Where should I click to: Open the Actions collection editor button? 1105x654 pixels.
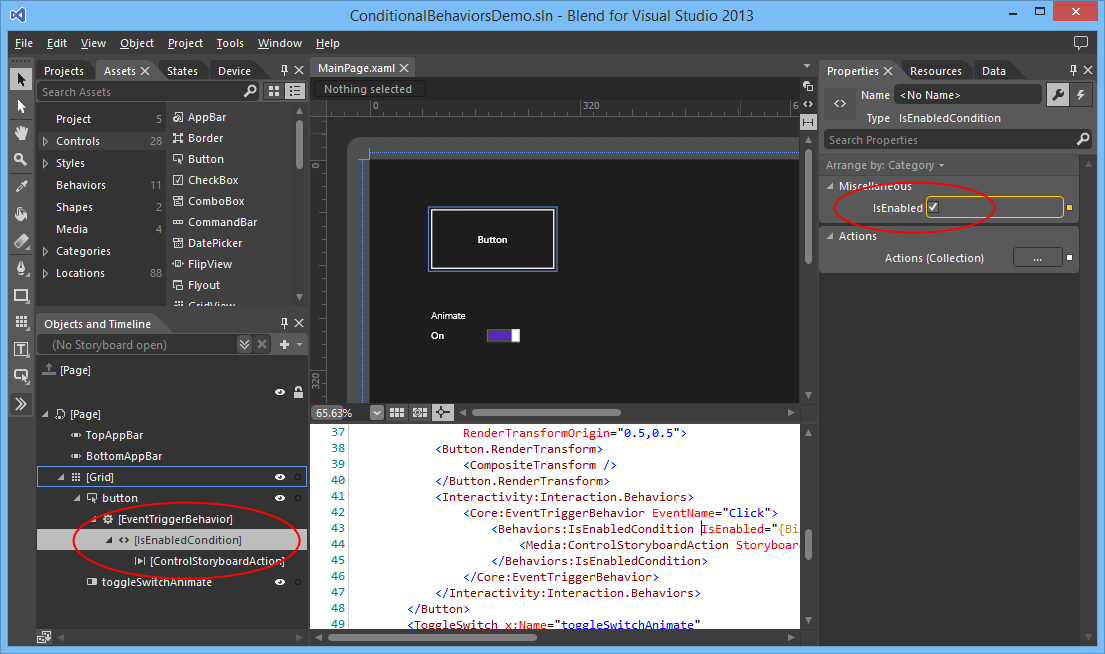[1037, 258]
